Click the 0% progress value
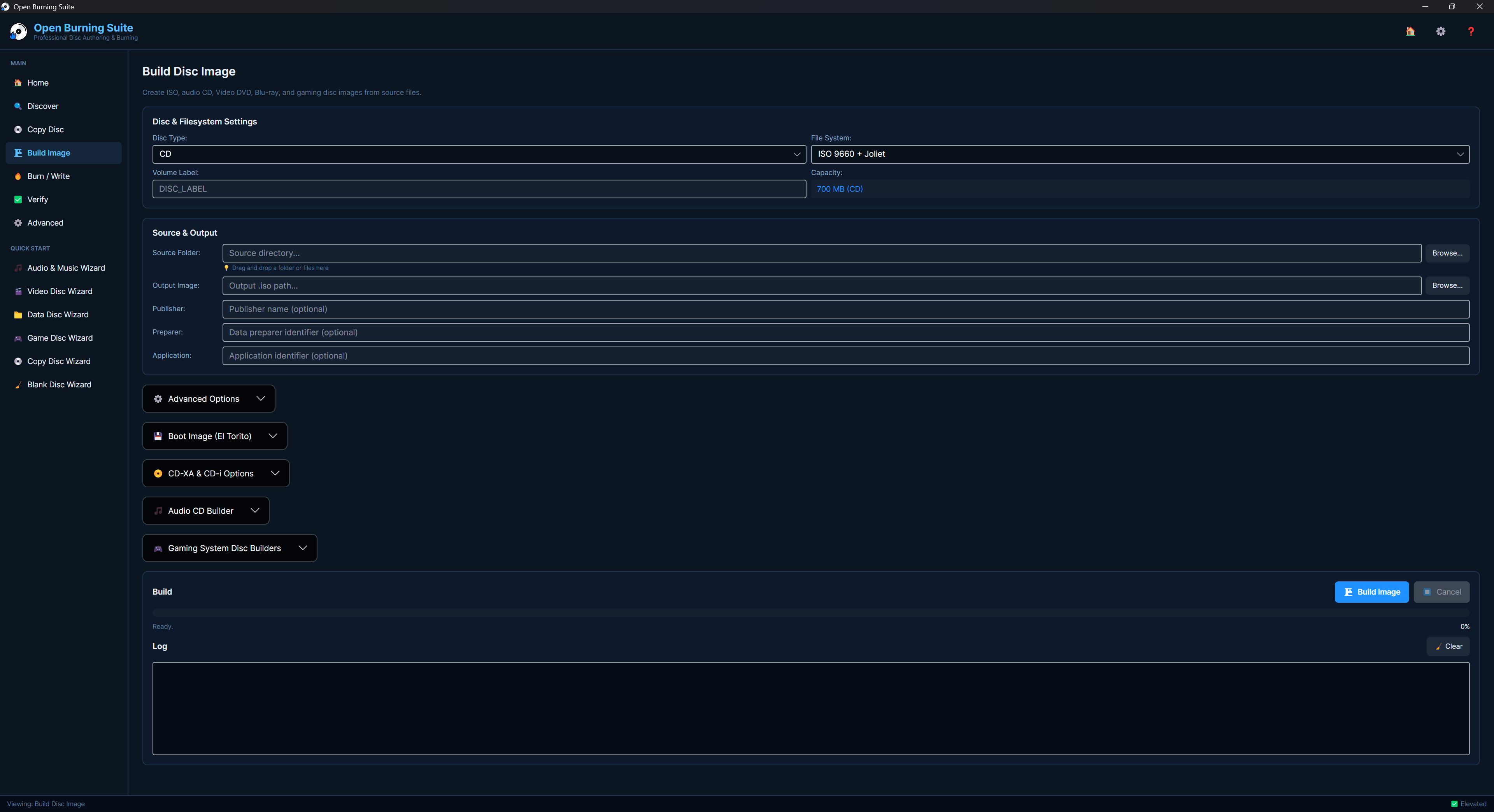This screenshot has width=1494, height=812. point(1464,626)
